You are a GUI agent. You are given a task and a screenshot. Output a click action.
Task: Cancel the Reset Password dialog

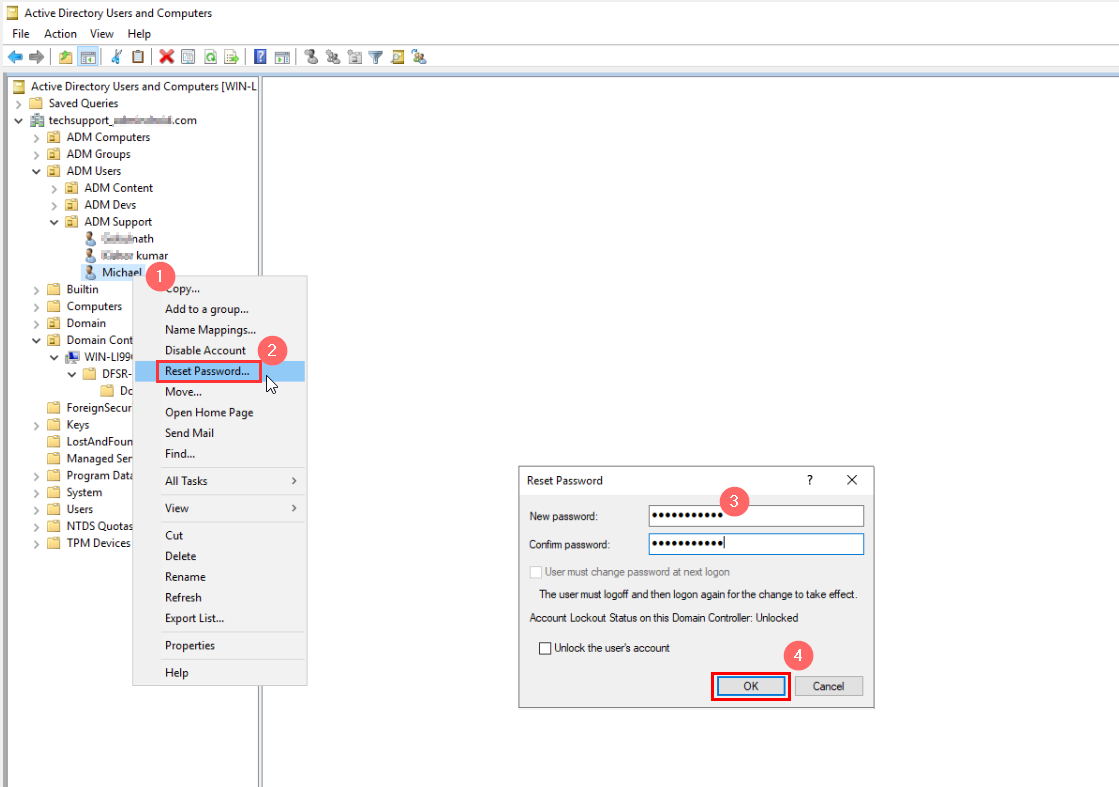829,686
